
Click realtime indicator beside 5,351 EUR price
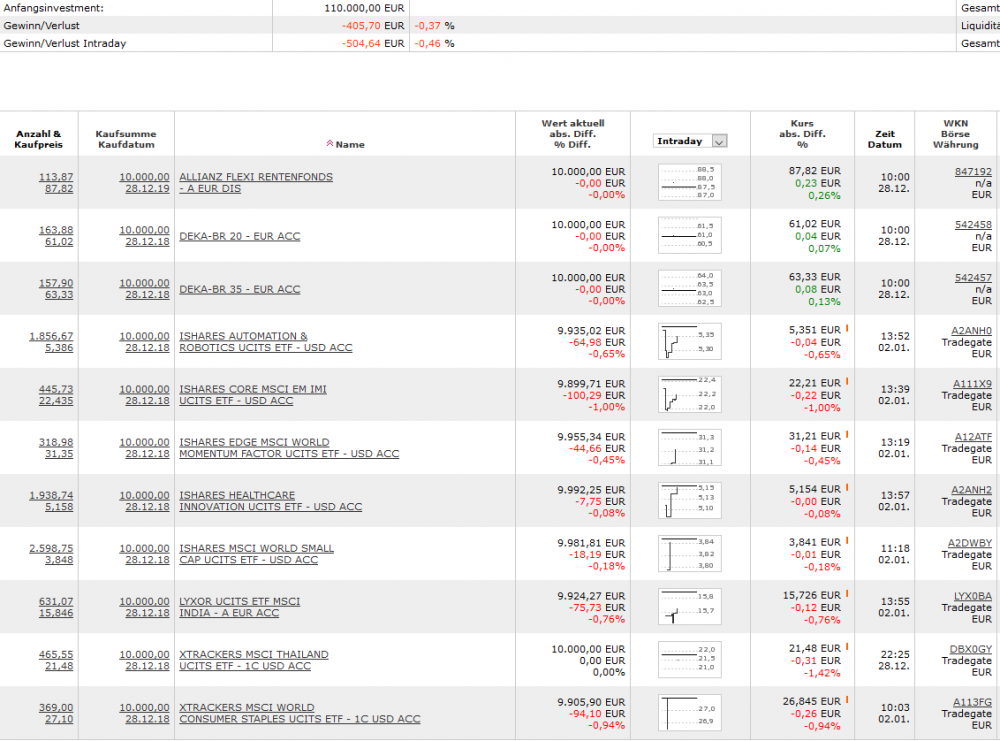(x=848, y=328)
